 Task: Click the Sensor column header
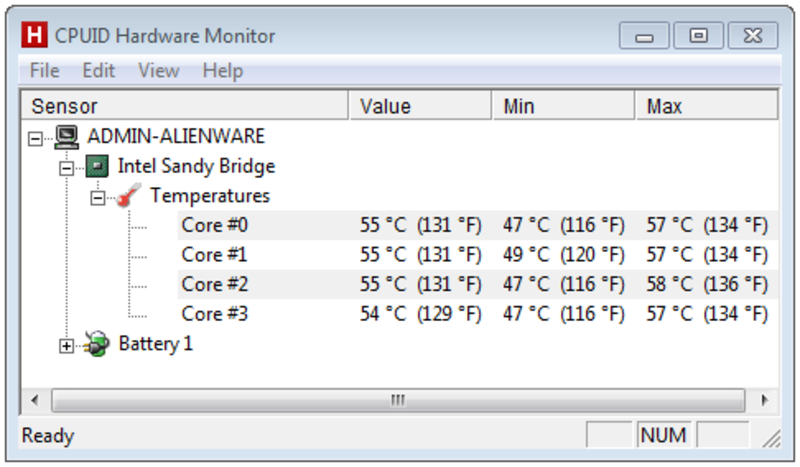185,106
